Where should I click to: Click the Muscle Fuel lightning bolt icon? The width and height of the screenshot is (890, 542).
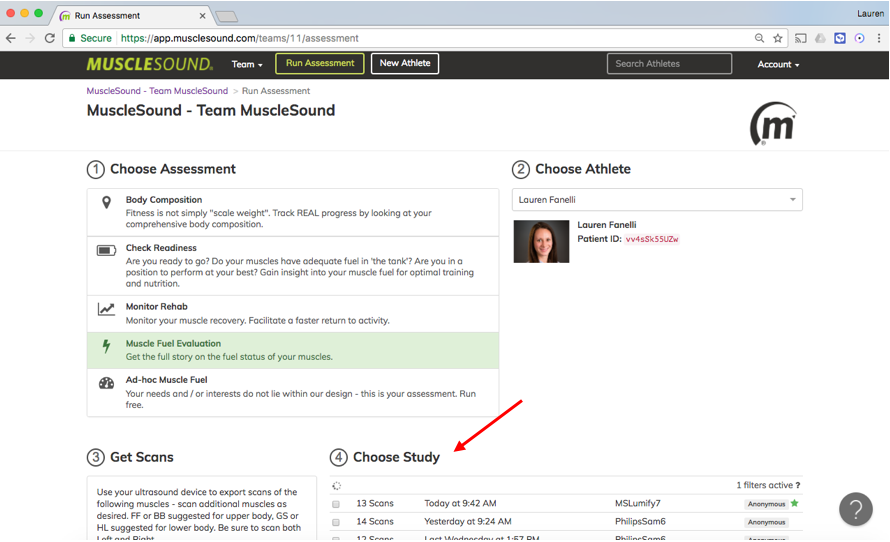(x=106, y=346)
